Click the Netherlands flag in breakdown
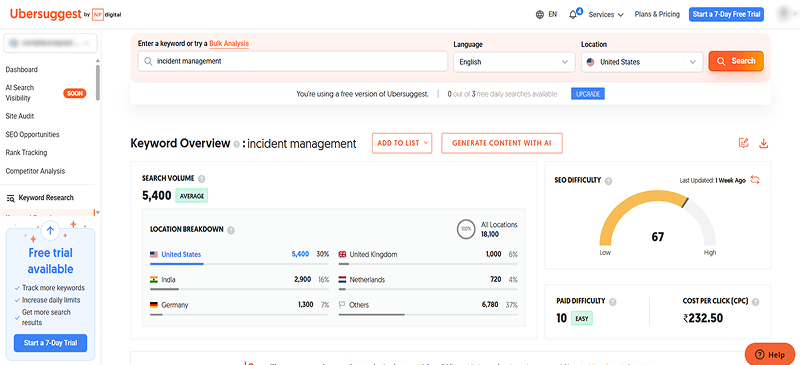This screenshot has width=802, height=365. click(x=343, y=280)
